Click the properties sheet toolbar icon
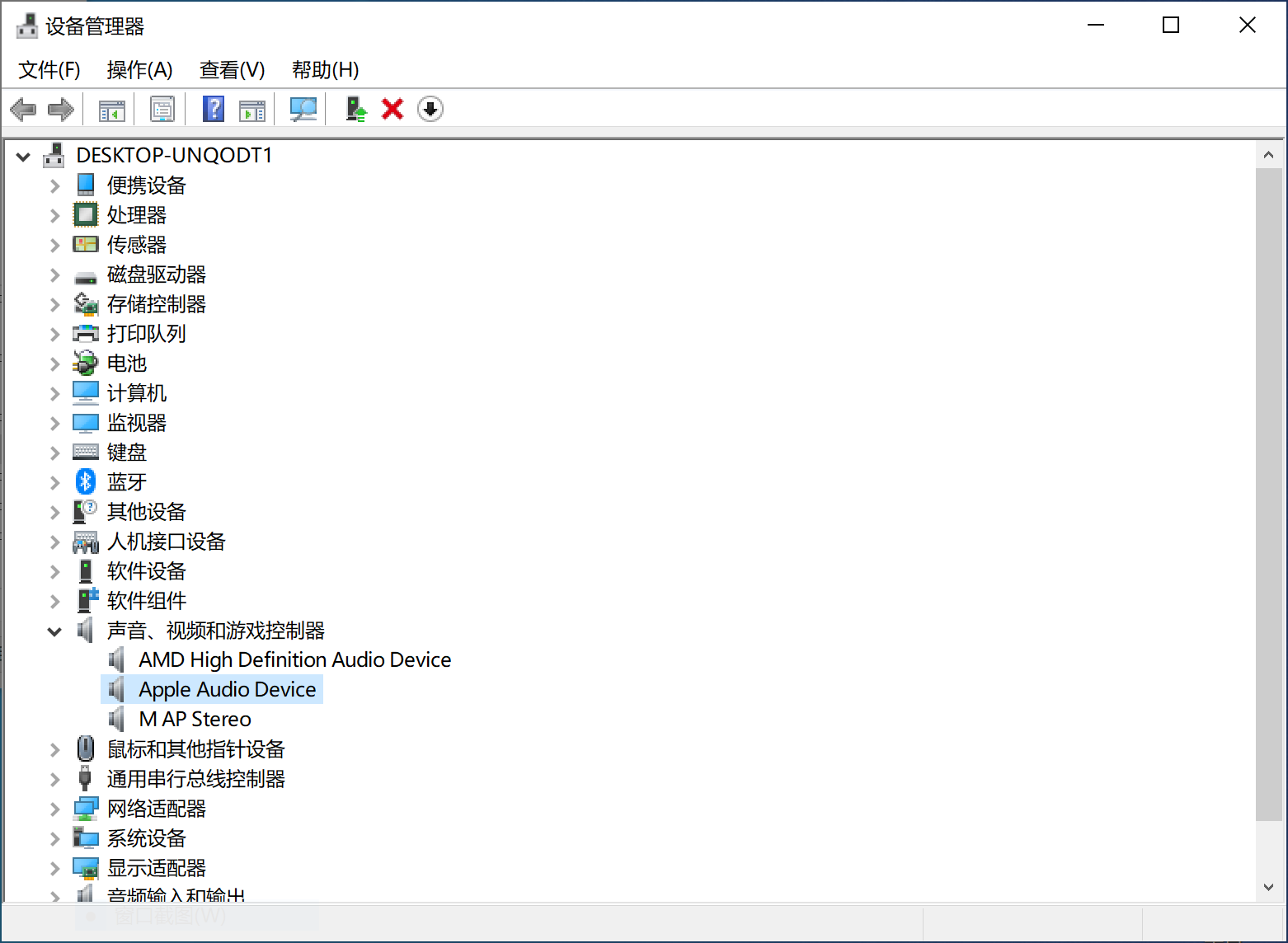The height and width of the screenshot is (943, 1288). click(162, 109)
